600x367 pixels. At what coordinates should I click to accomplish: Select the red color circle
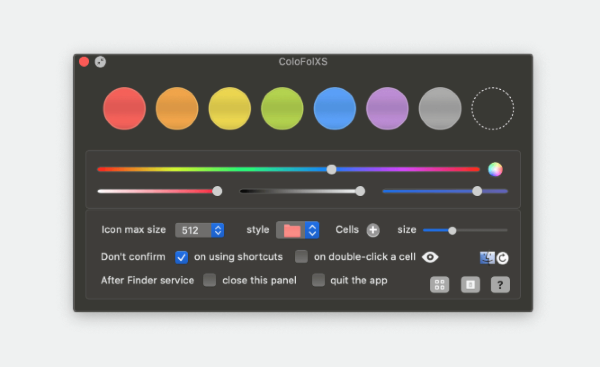[124, 108]
